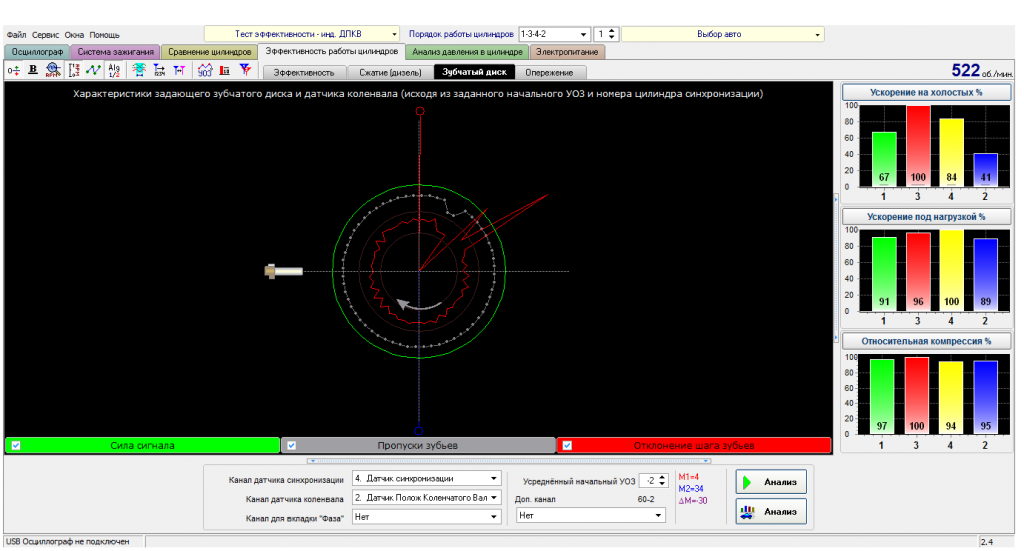
Task: Decrease the Усреднённый начальный УОЗ value
Action: point(662,484)
